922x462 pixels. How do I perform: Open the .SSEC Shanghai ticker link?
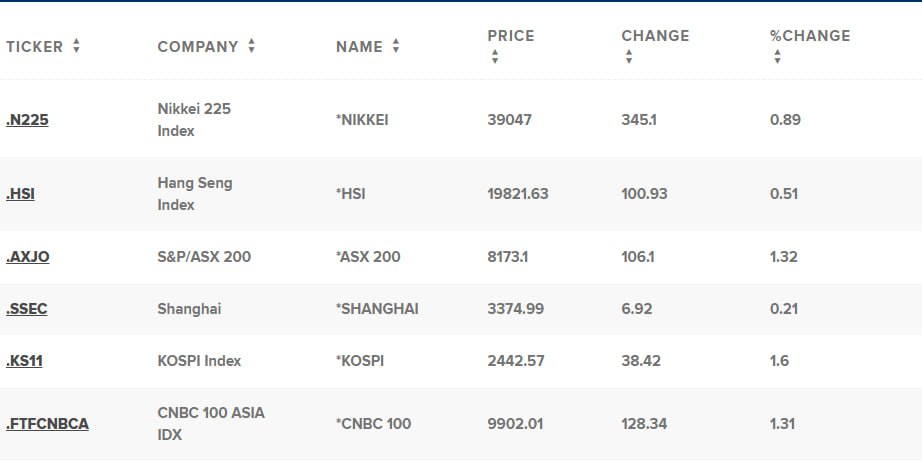[26, 309]
